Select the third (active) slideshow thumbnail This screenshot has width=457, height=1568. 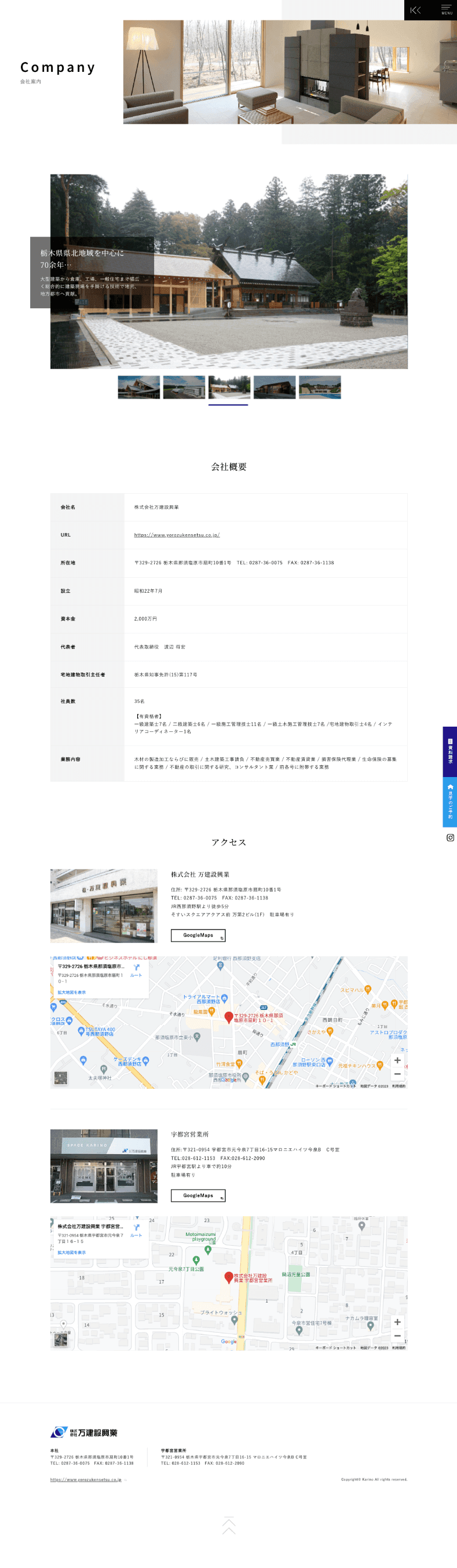229,387
